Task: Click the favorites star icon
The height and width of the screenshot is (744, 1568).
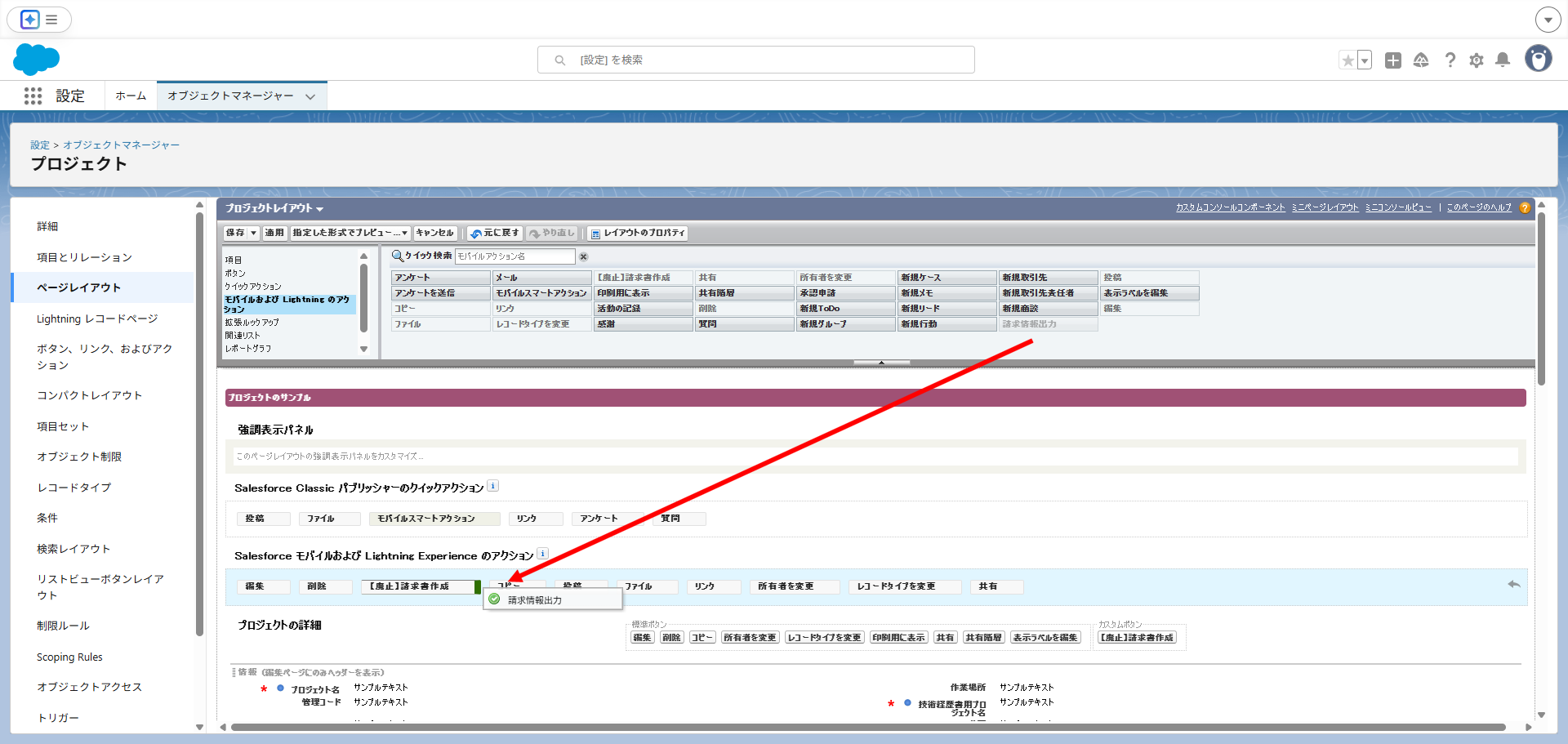Action: pos(1347,60)
